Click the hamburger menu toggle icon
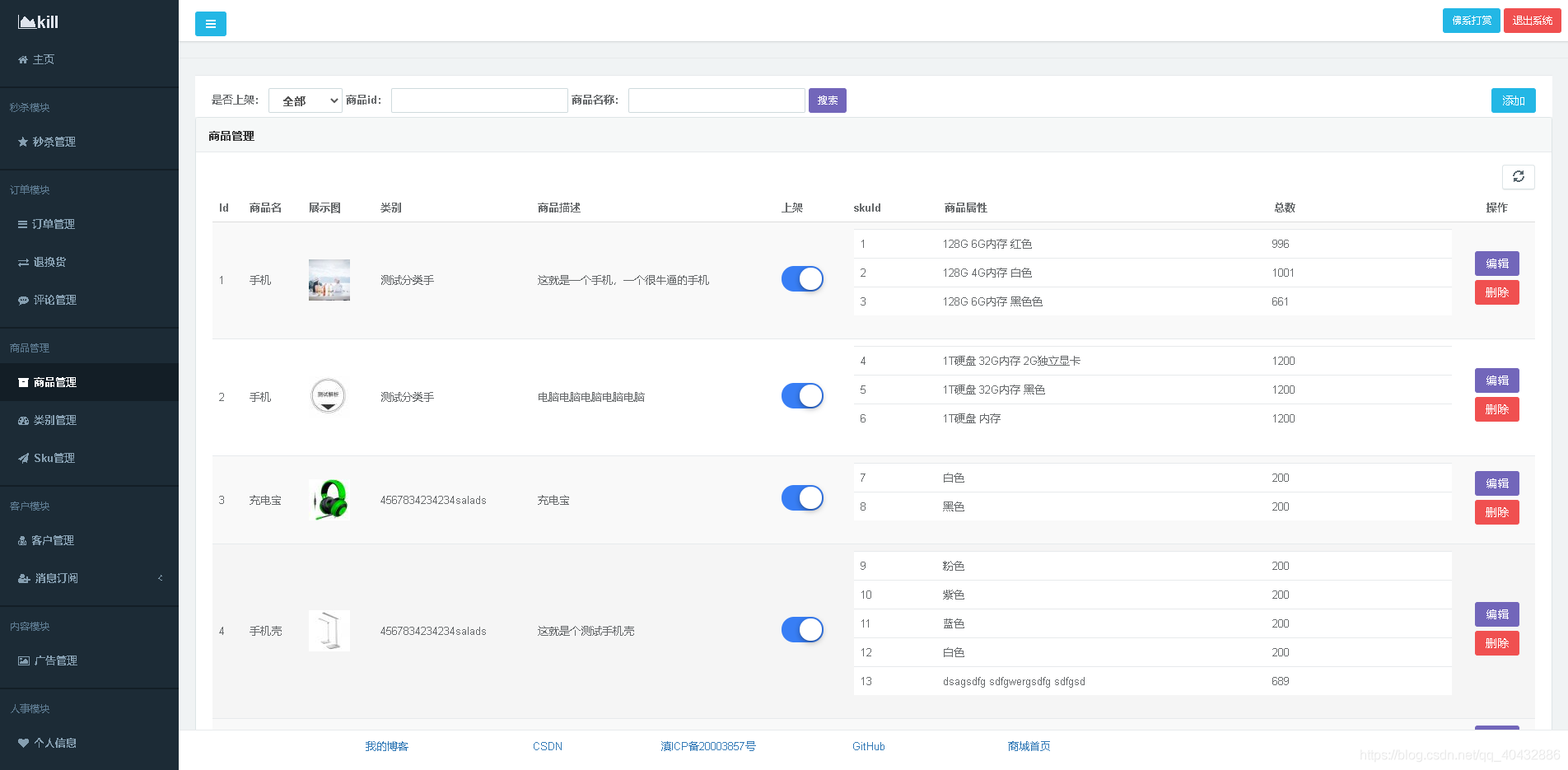The width and height of the screenshot is (1568, 770). pyautogui.click(x=210, y=24)
